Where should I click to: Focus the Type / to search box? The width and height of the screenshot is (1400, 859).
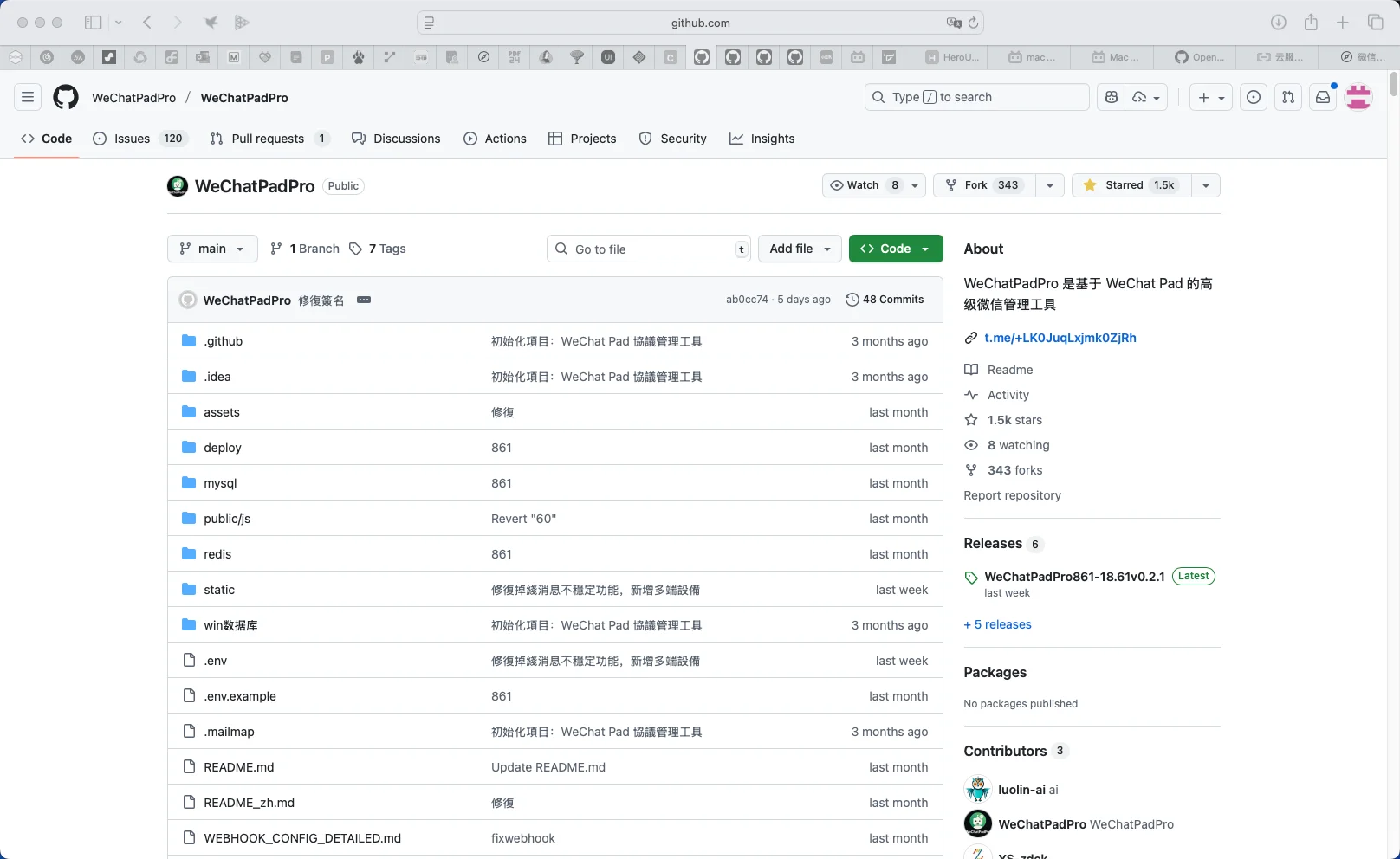point(977,97)
